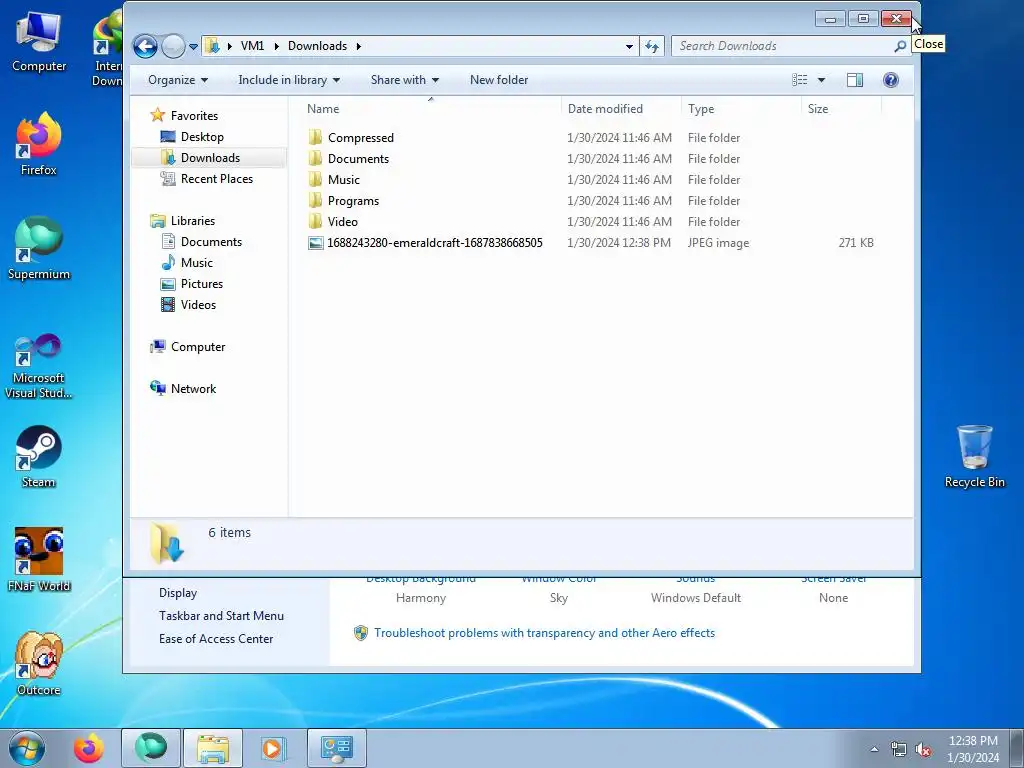Expand the arrow after VM1 breadcrumb

276,46
